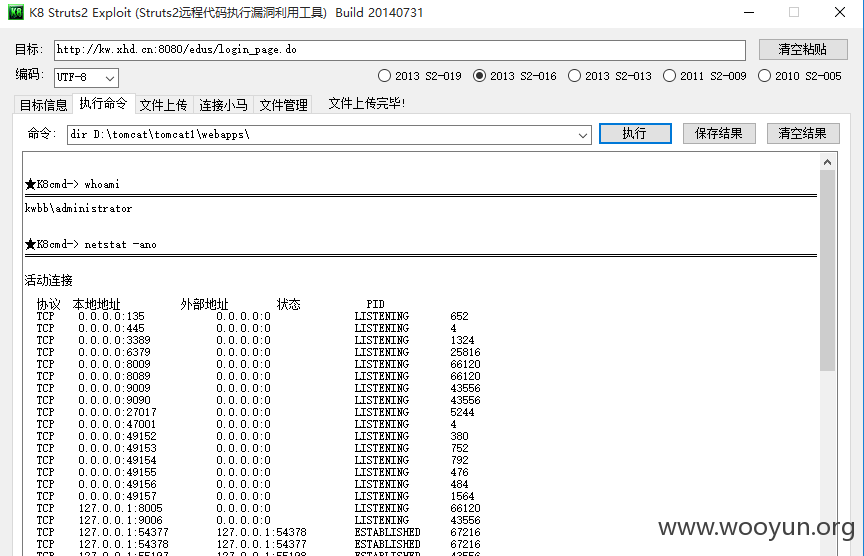
Task: Click the target URL input field
Action: [399, 50]
